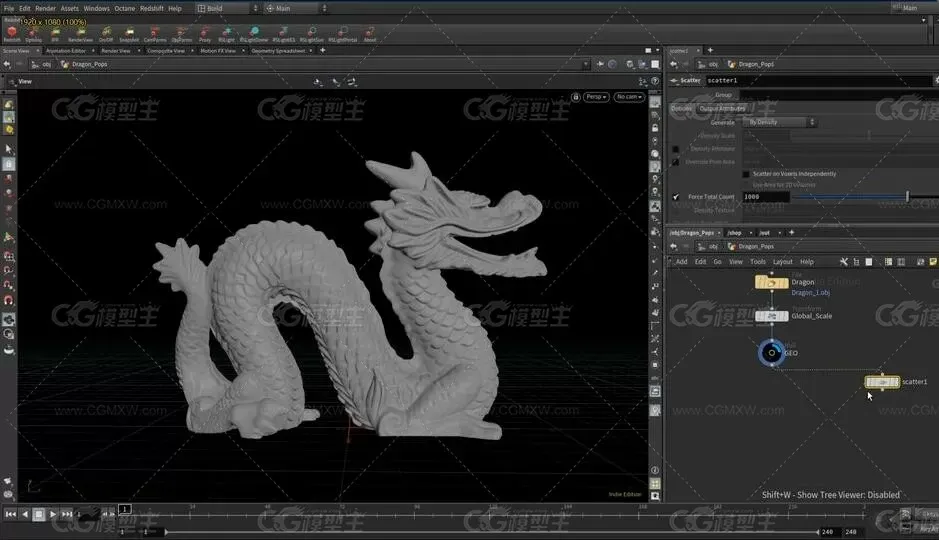
Task: Click the back arrow in Scene View path bar
Action: (x=7, y=64)
